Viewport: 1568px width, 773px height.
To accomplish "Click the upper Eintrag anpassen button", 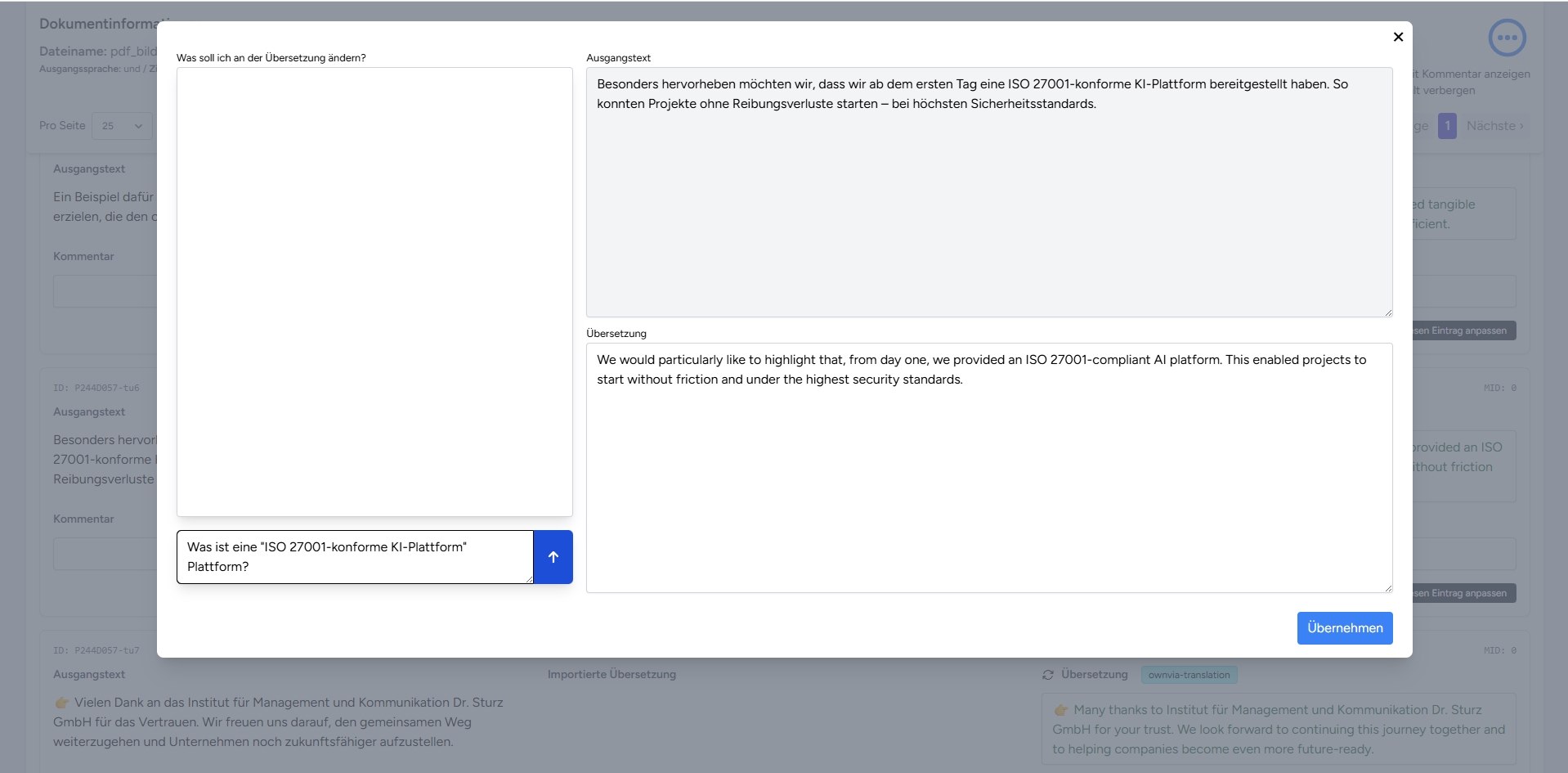I will tap(1463, 330).
